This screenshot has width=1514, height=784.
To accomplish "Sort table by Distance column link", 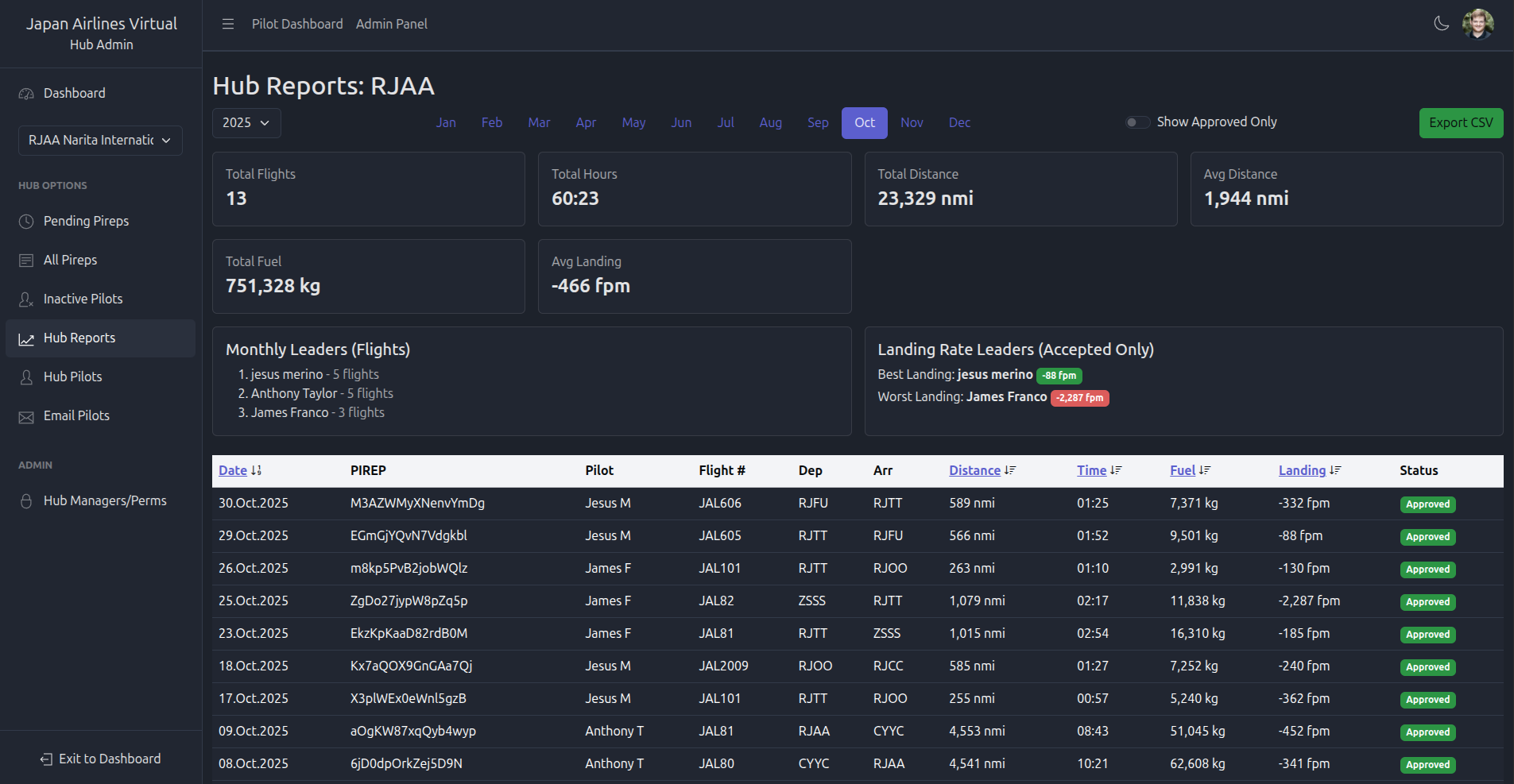I will [974, 470].
